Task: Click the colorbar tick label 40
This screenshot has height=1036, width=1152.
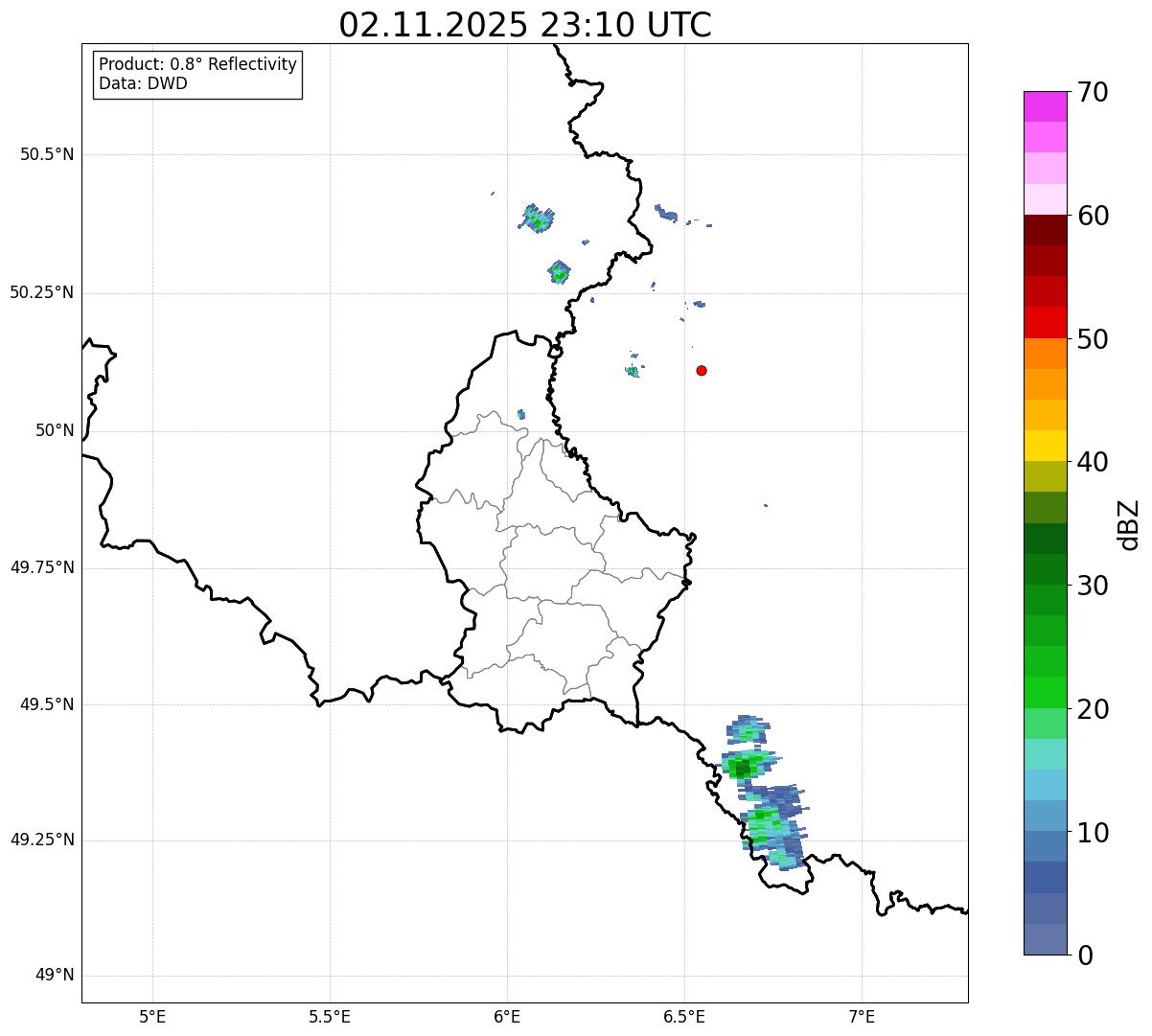Action: pyautogui.click(x=1093, y=462)
